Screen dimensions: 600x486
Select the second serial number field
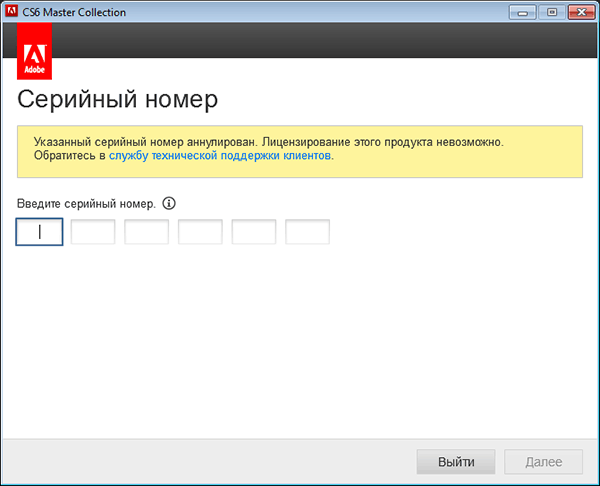tap(93, 232)
